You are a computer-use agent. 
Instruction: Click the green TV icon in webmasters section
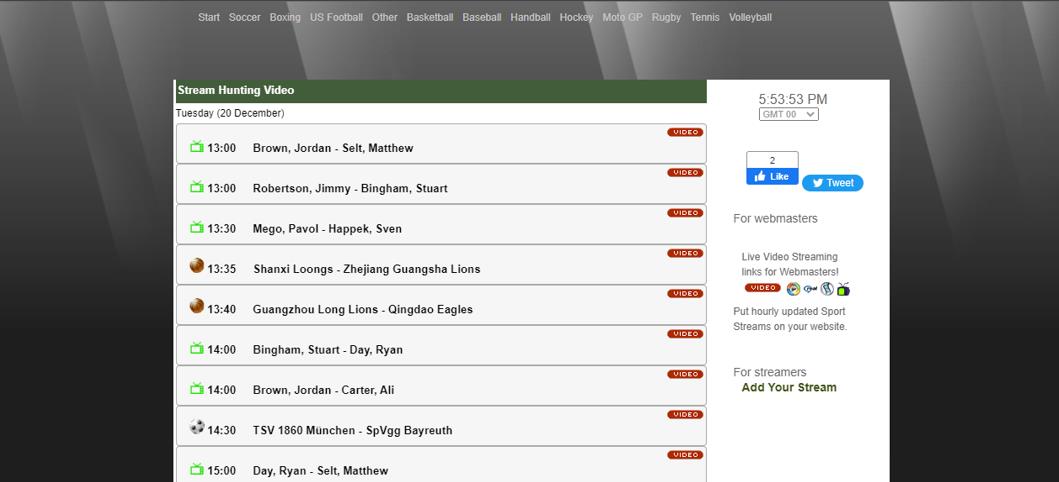[x=843, y=289]
